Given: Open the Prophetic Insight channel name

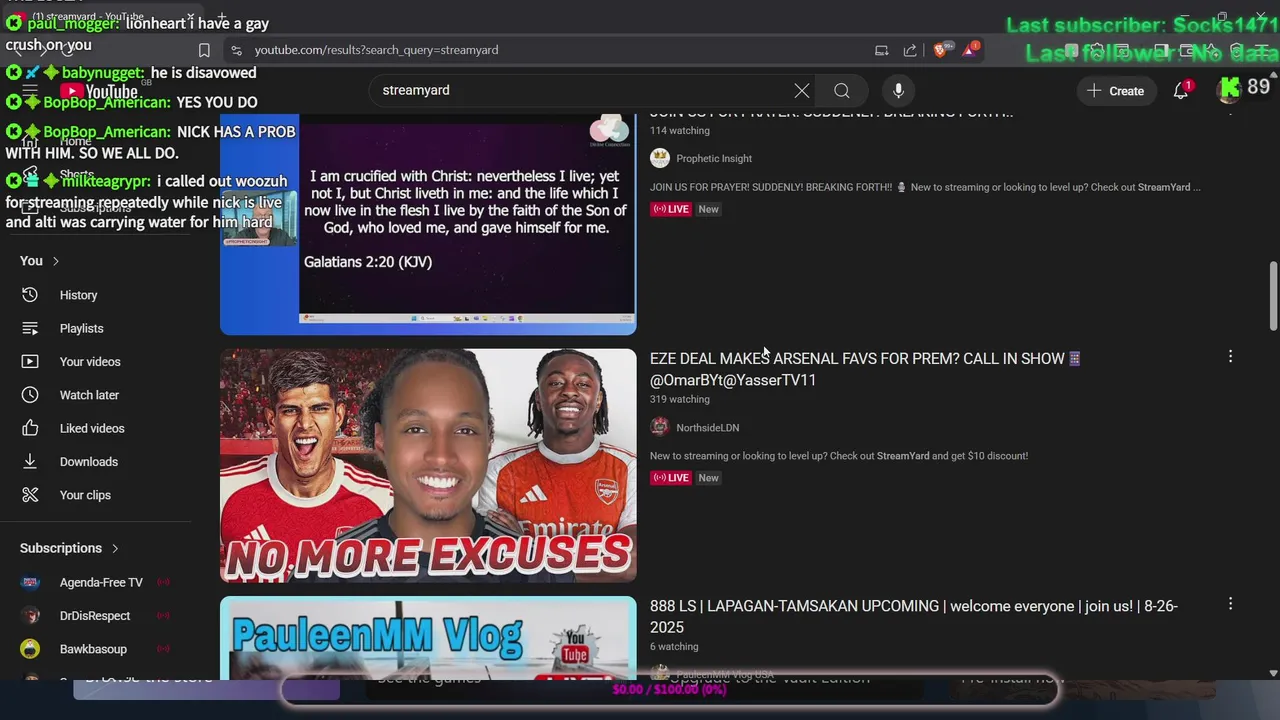Looking at the screenshot, I should click(714, 158).
